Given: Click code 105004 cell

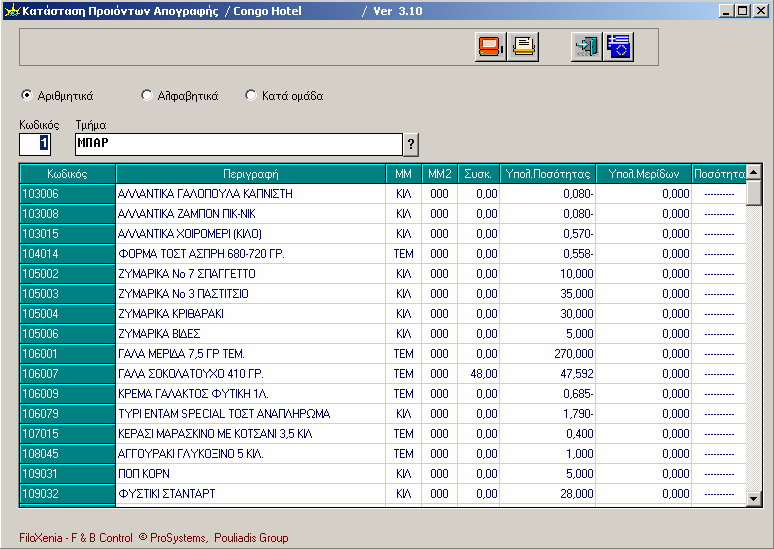Looking at the screenshot, I should click(x=68, y=314).
